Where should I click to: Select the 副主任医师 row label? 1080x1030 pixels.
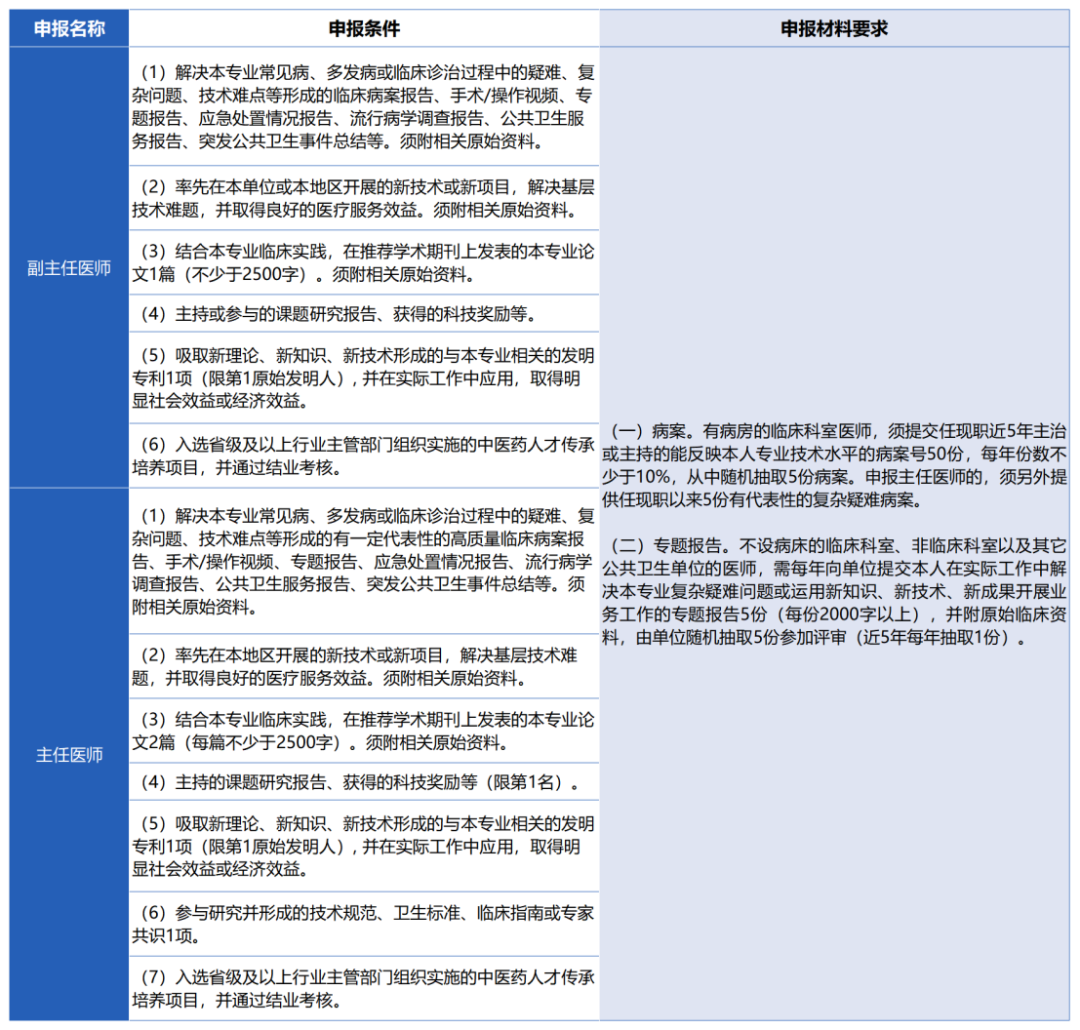pyautogui.click(x=69, y=268)
